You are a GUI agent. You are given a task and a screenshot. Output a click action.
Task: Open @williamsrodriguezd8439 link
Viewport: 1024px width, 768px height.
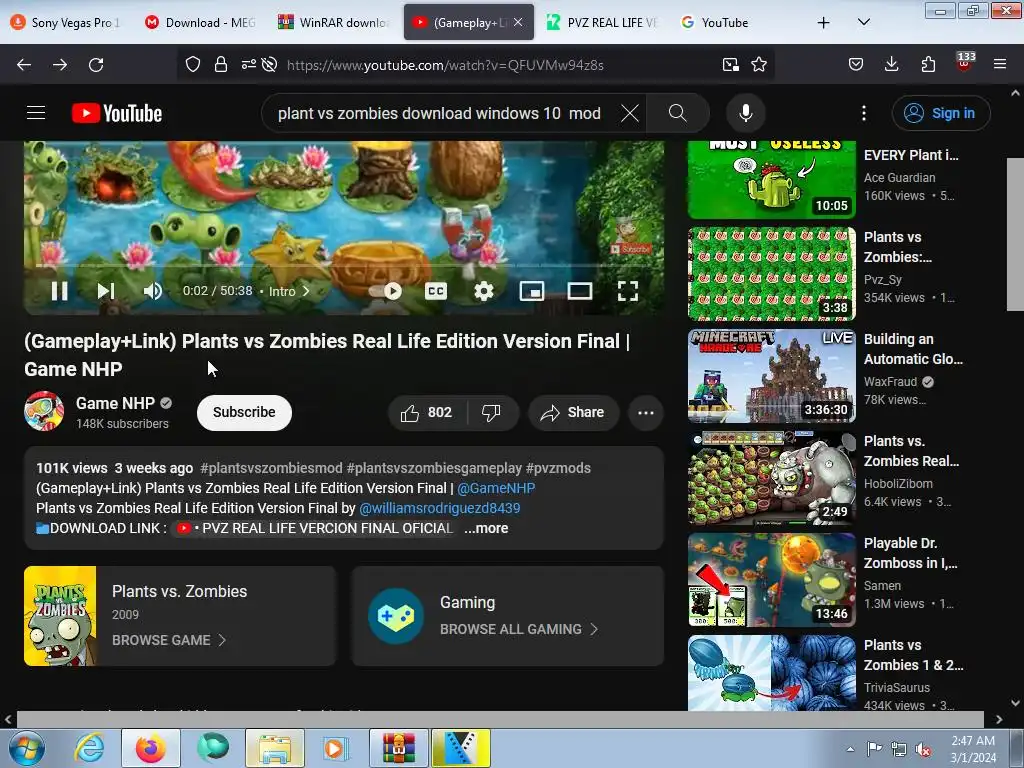pyautogui.click(x=440, y=508)
